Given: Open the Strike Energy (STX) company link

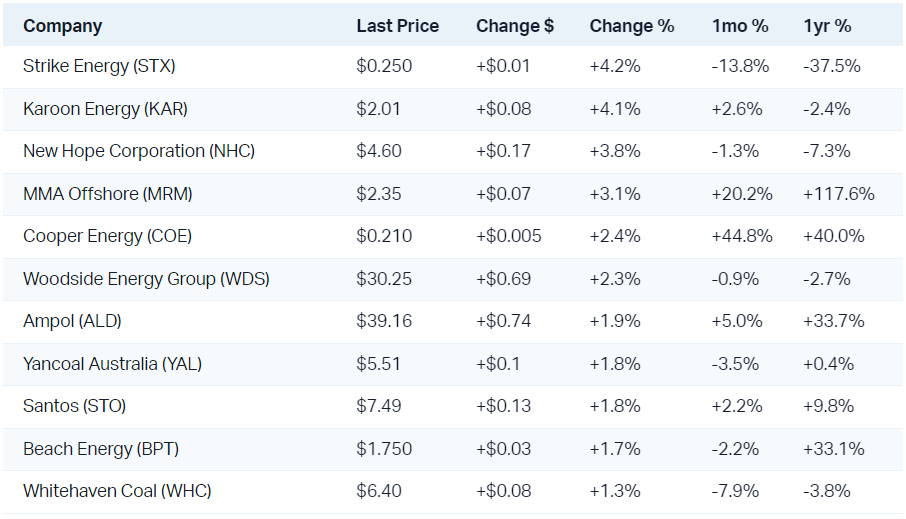Looking at the screenshot, I should tap(99, 67).
